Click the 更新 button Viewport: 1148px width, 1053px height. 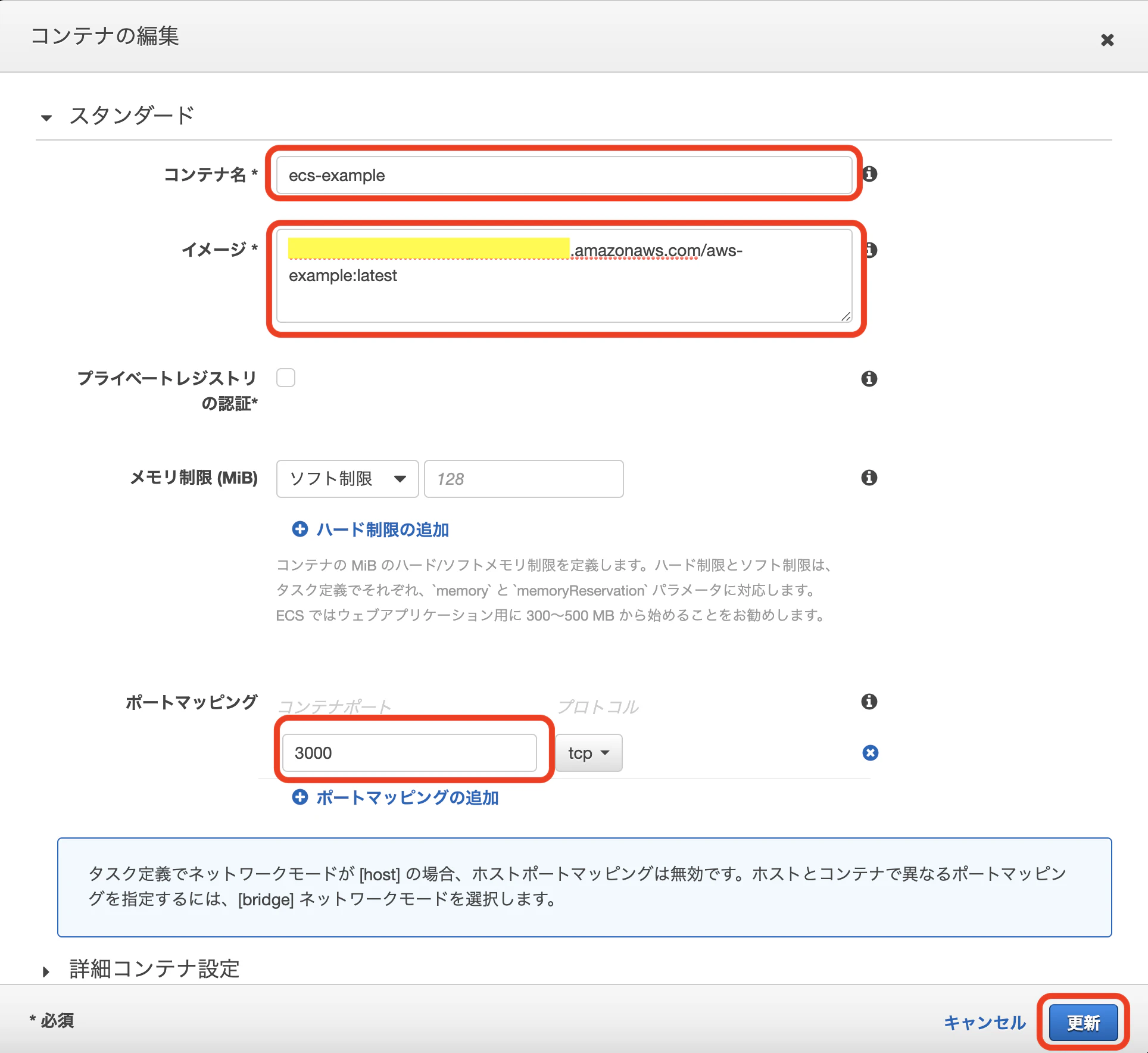tap(1084, 1023)
